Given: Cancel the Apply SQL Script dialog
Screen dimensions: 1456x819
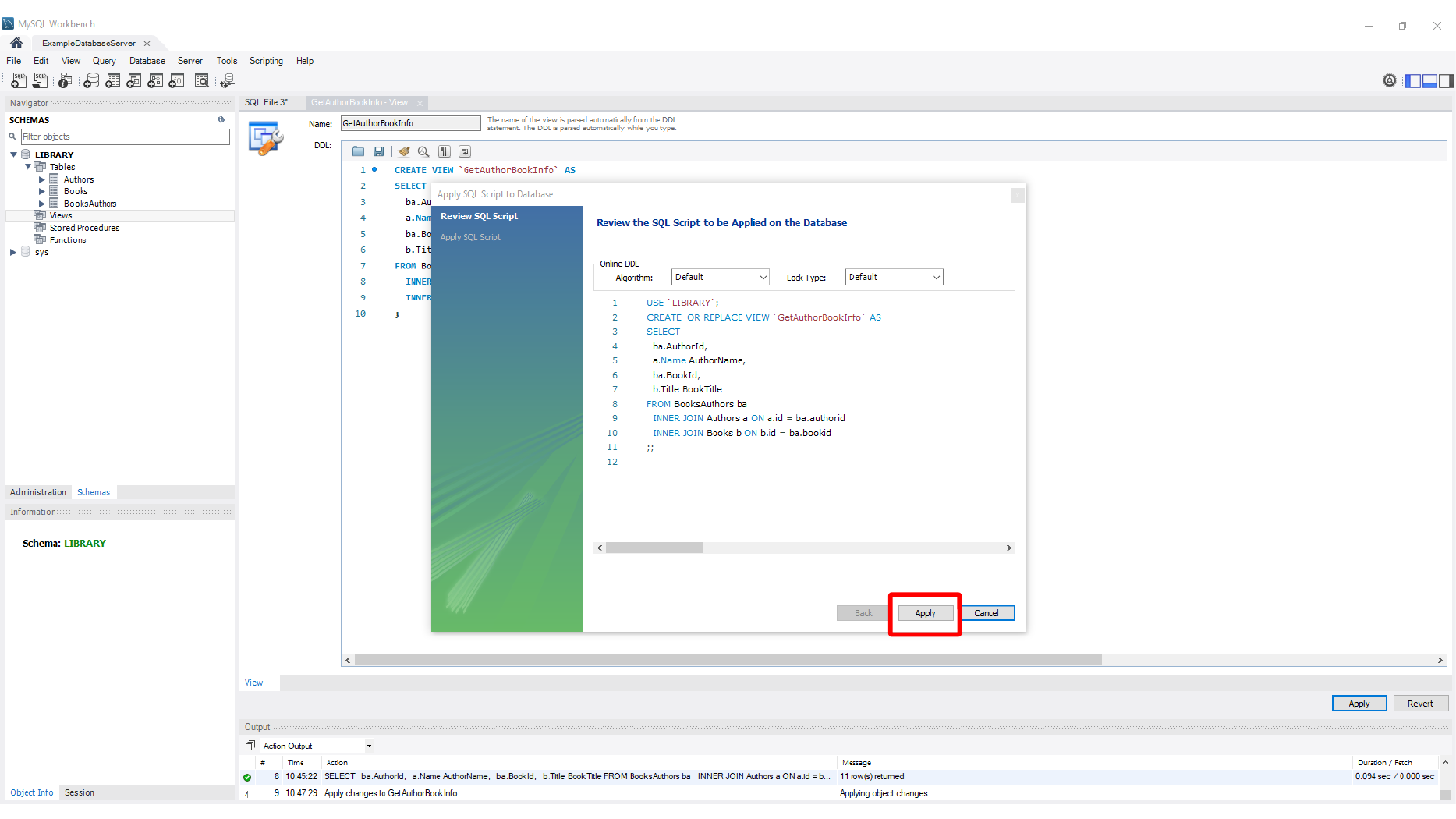Looking at the screenshot, I should 987,613.
